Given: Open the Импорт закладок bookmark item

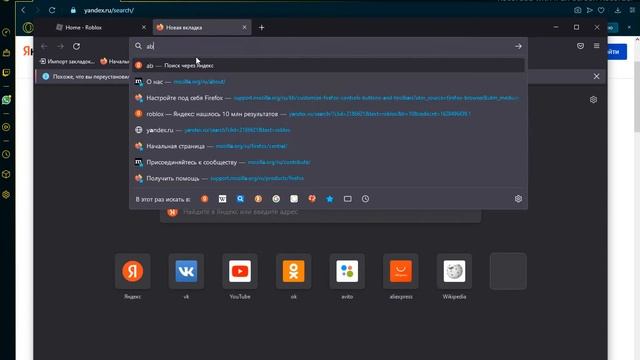Looking at the screenshot, I should (x=67, y=62).
